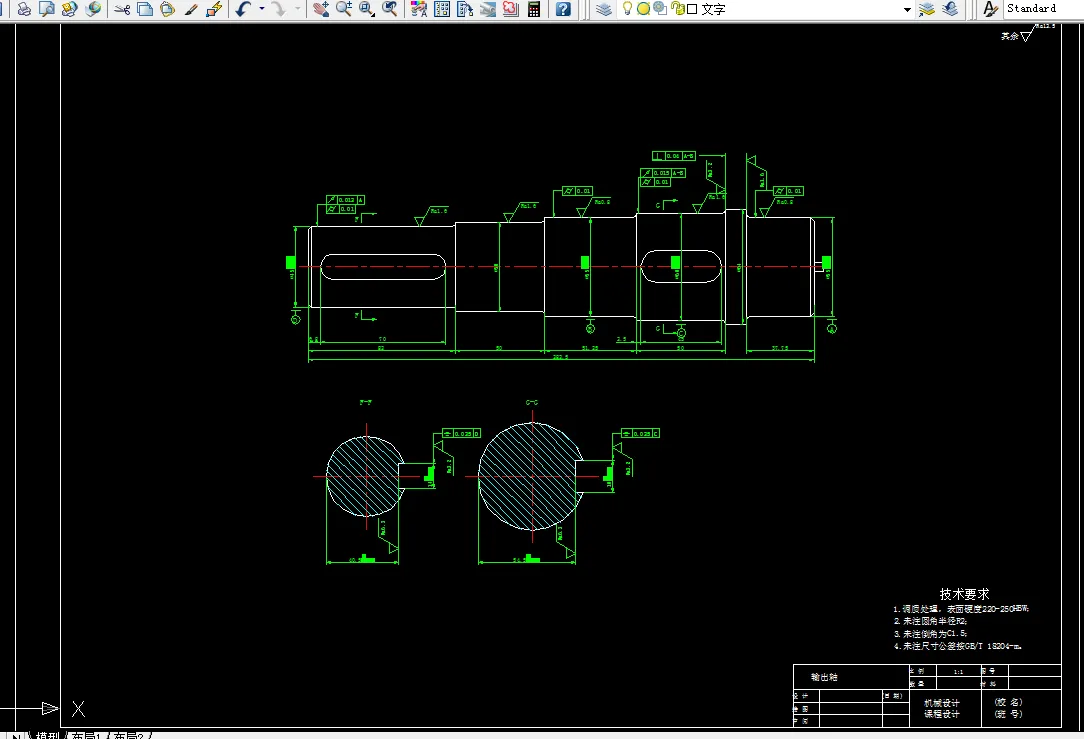This screenshot has width=1084, height=739.
Task: Select the Match Properties brush tool
Action: tap(191, 9)
